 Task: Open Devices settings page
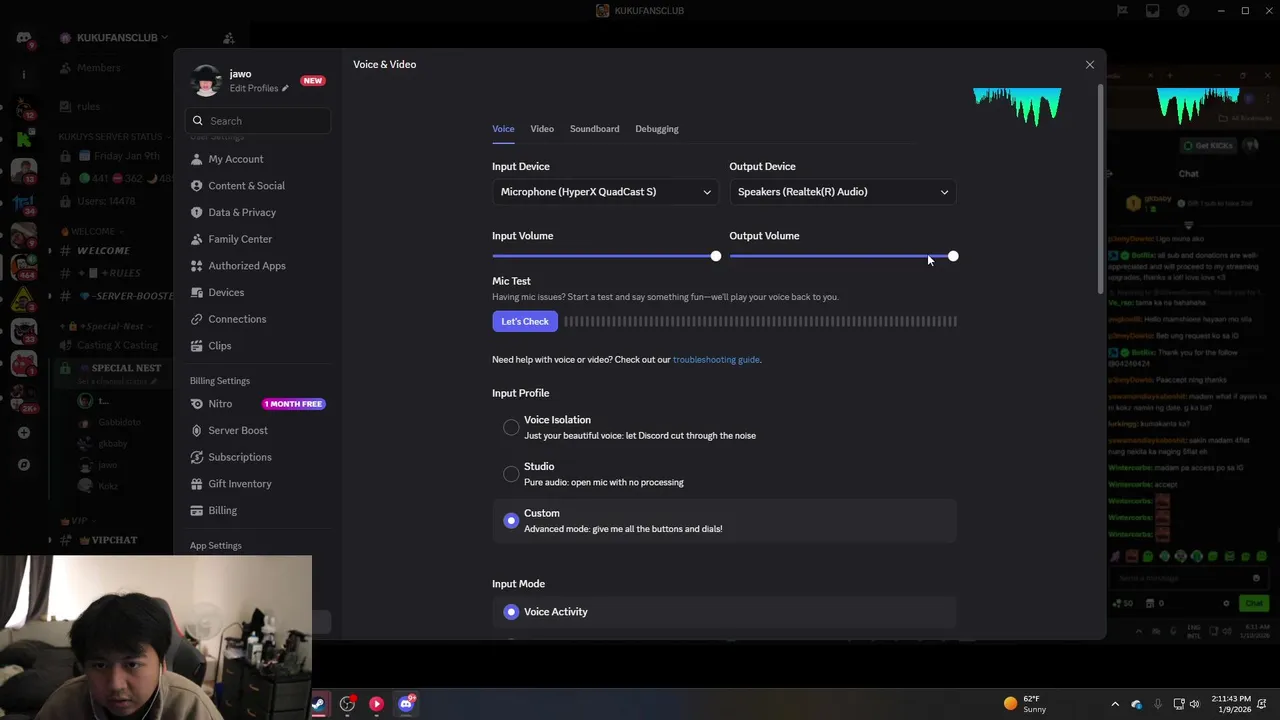click(x=226, y=292)
